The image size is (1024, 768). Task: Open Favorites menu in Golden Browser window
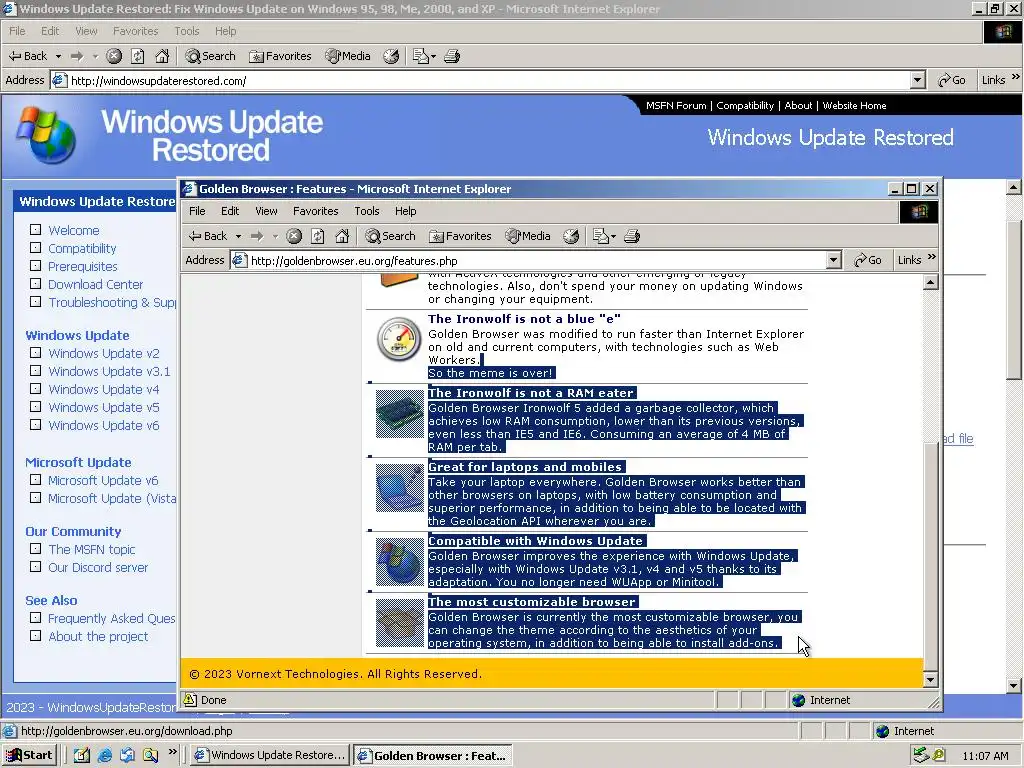(315, 211)
